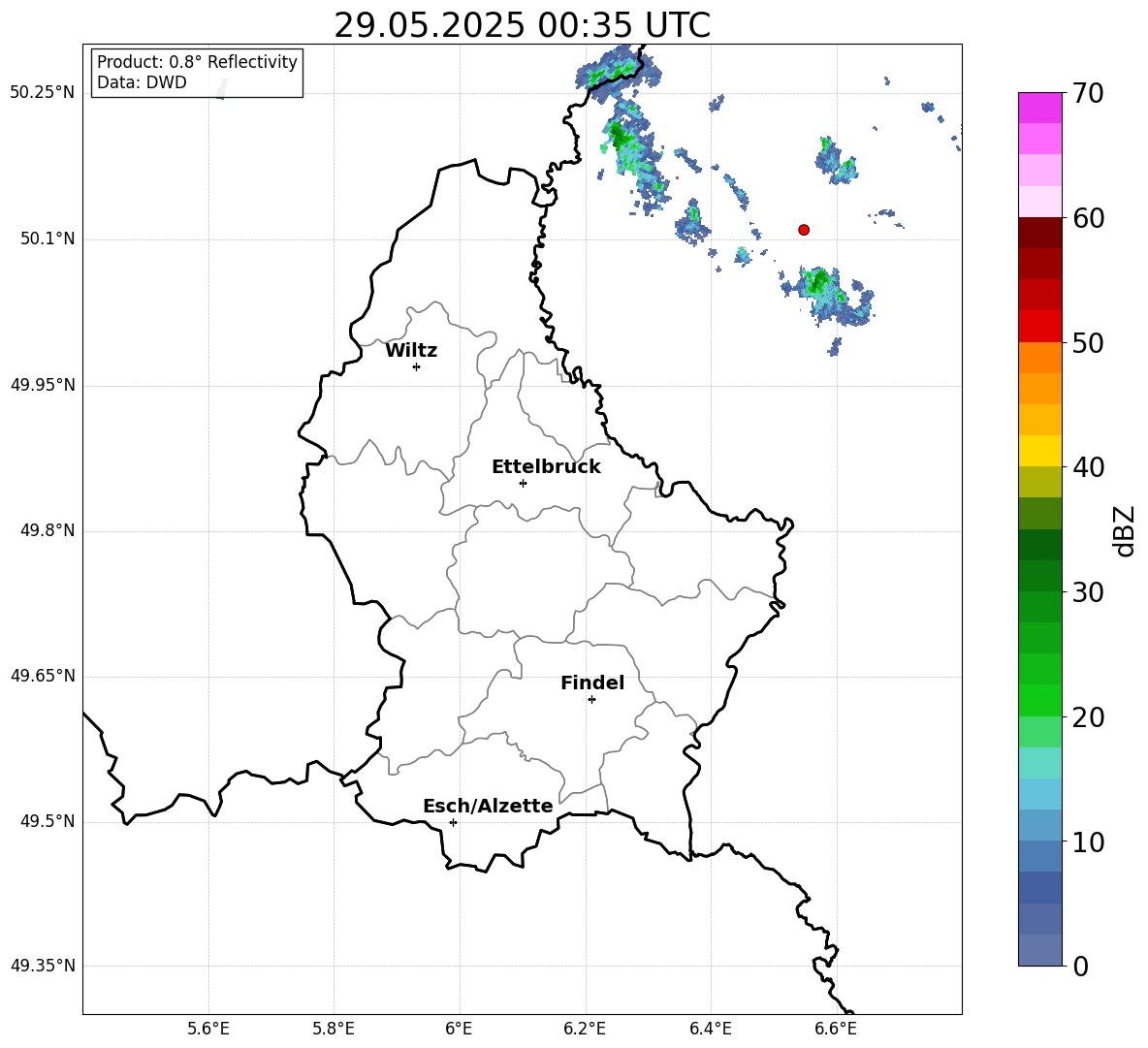Screen dimensions: 1148x1048
Task: Click the 6.6°E longitude label
Action: [836, 1029]
